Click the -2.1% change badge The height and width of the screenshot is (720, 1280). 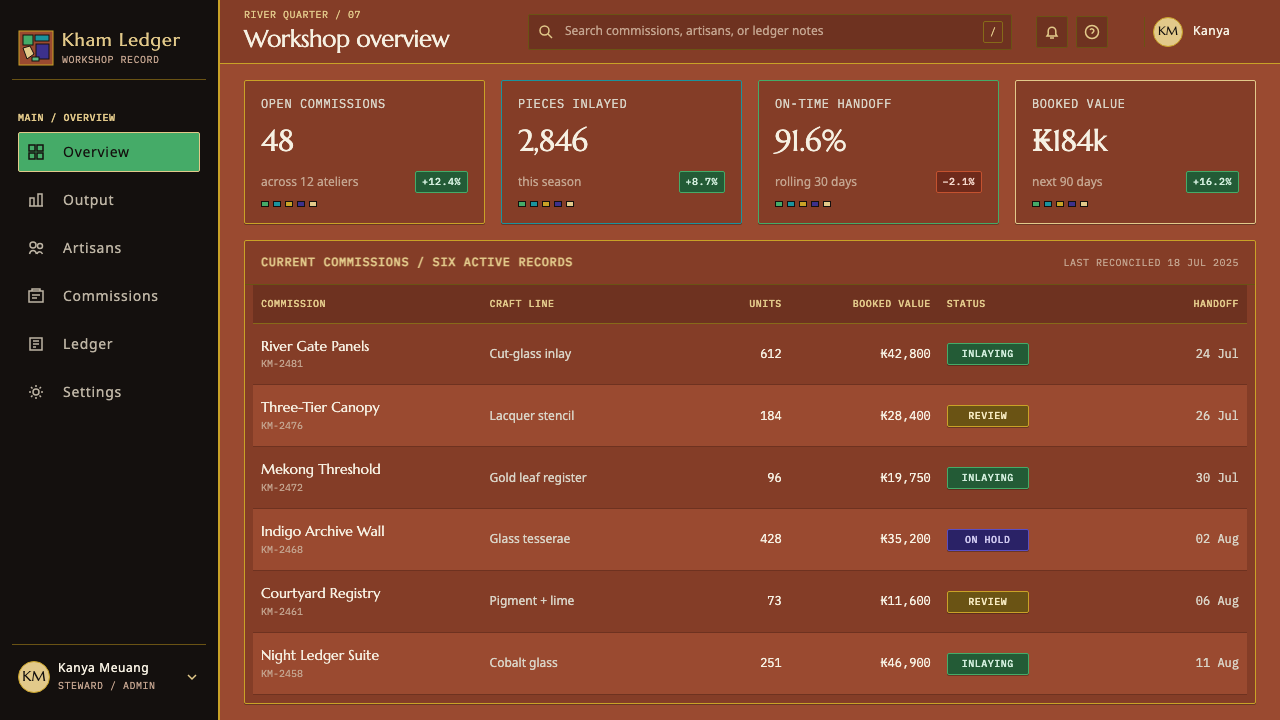(959, 182)
